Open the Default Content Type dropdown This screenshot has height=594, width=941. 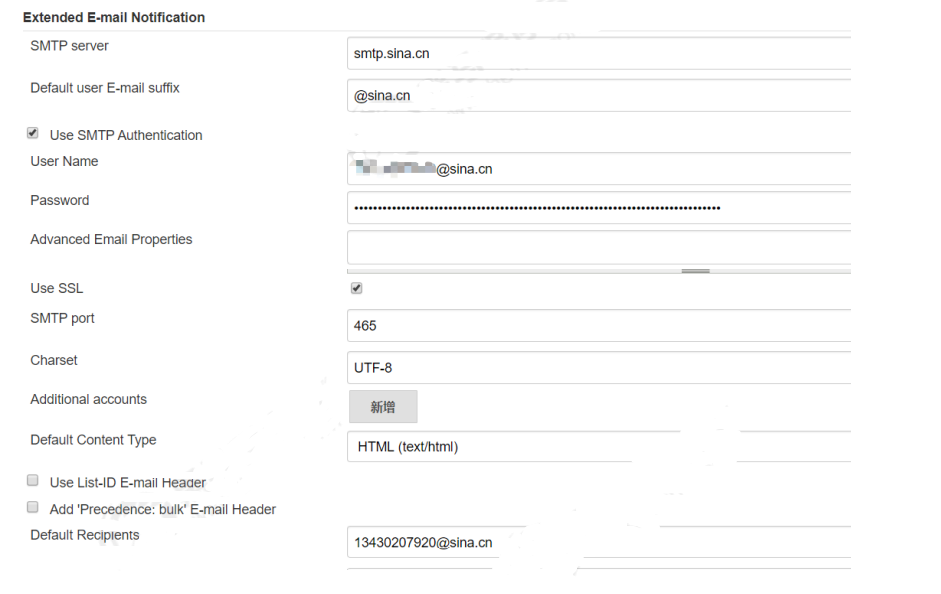tap(599, 446)
